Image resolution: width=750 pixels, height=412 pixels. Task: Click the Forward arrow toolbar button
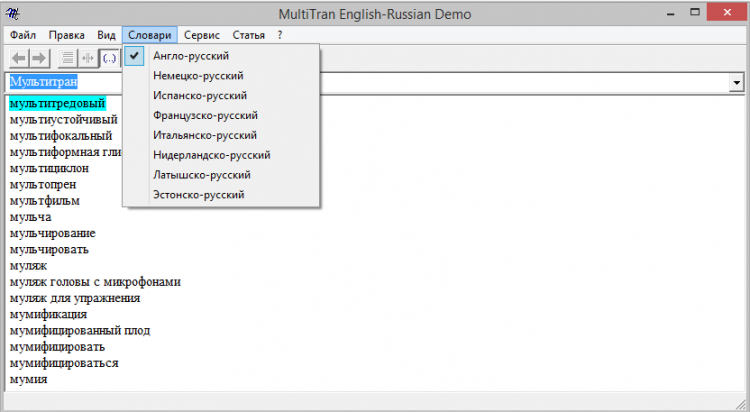point(39,58)
